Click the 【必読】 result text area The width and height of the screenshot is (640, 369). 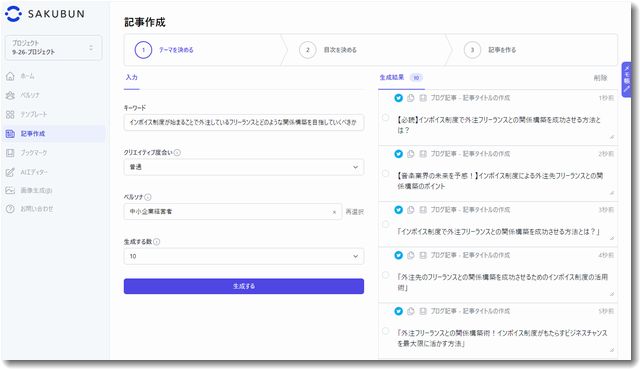(503, 126)
